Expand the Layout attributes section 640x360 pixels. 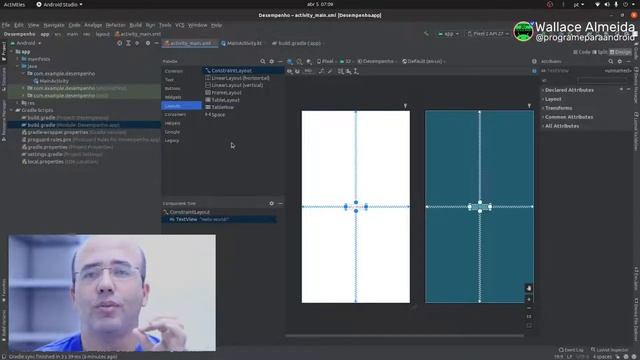(x=553, y=99)
